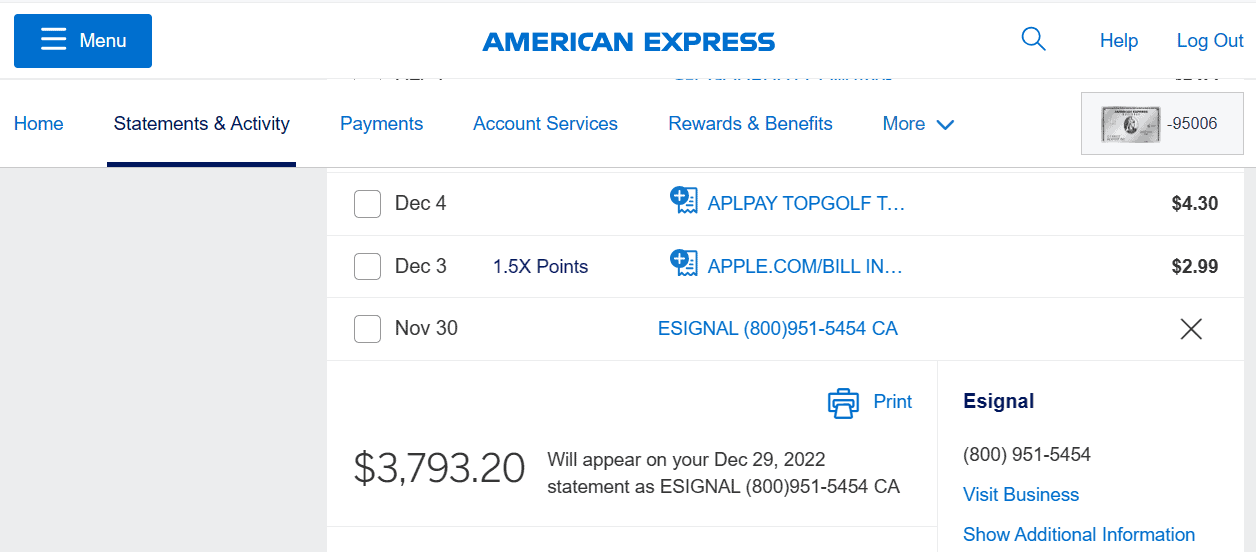Open the search magnifier icon
The image size is (1256, 552).
point(1033,40)
